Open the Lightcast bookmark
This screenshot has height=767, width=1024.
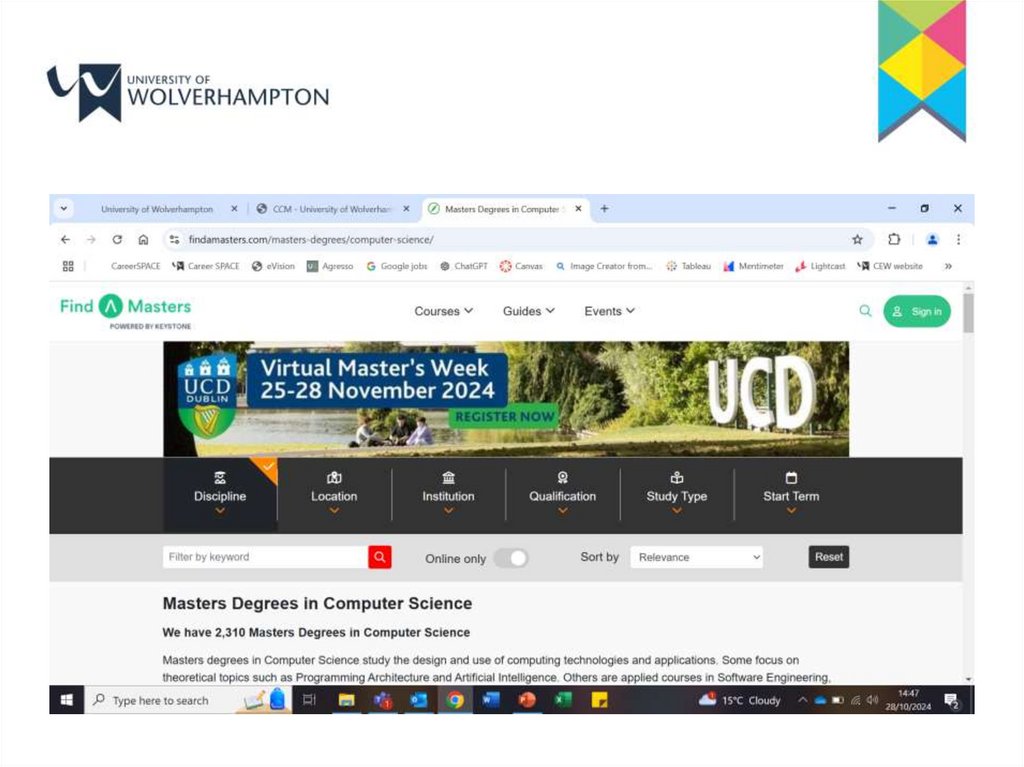click(x=820, y=266)
